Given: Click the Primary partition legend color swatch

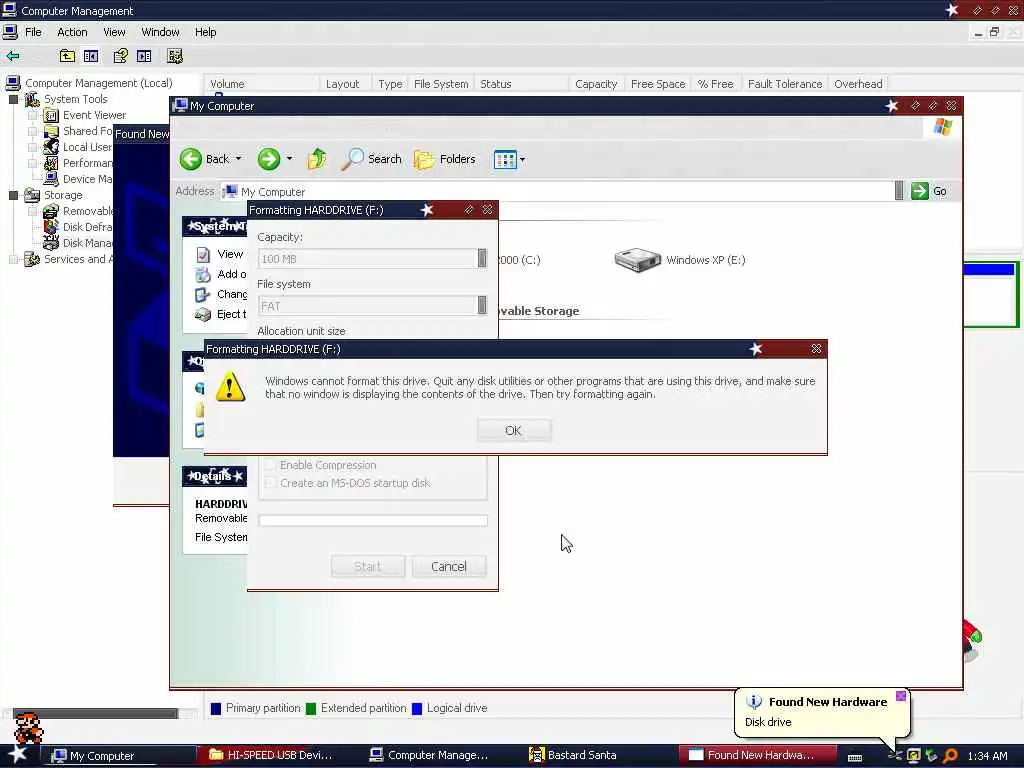Looking at the screenshot, I should 216,709.
